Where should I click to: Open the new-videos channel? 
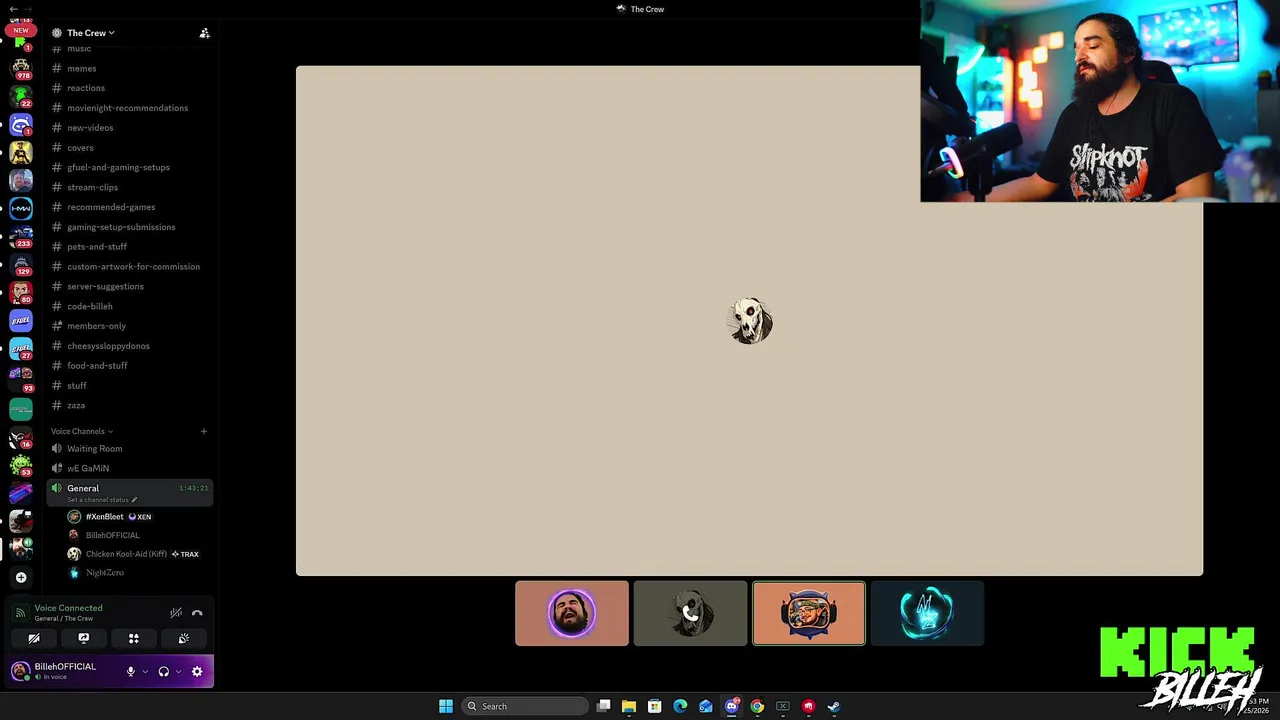click(130, 128)
